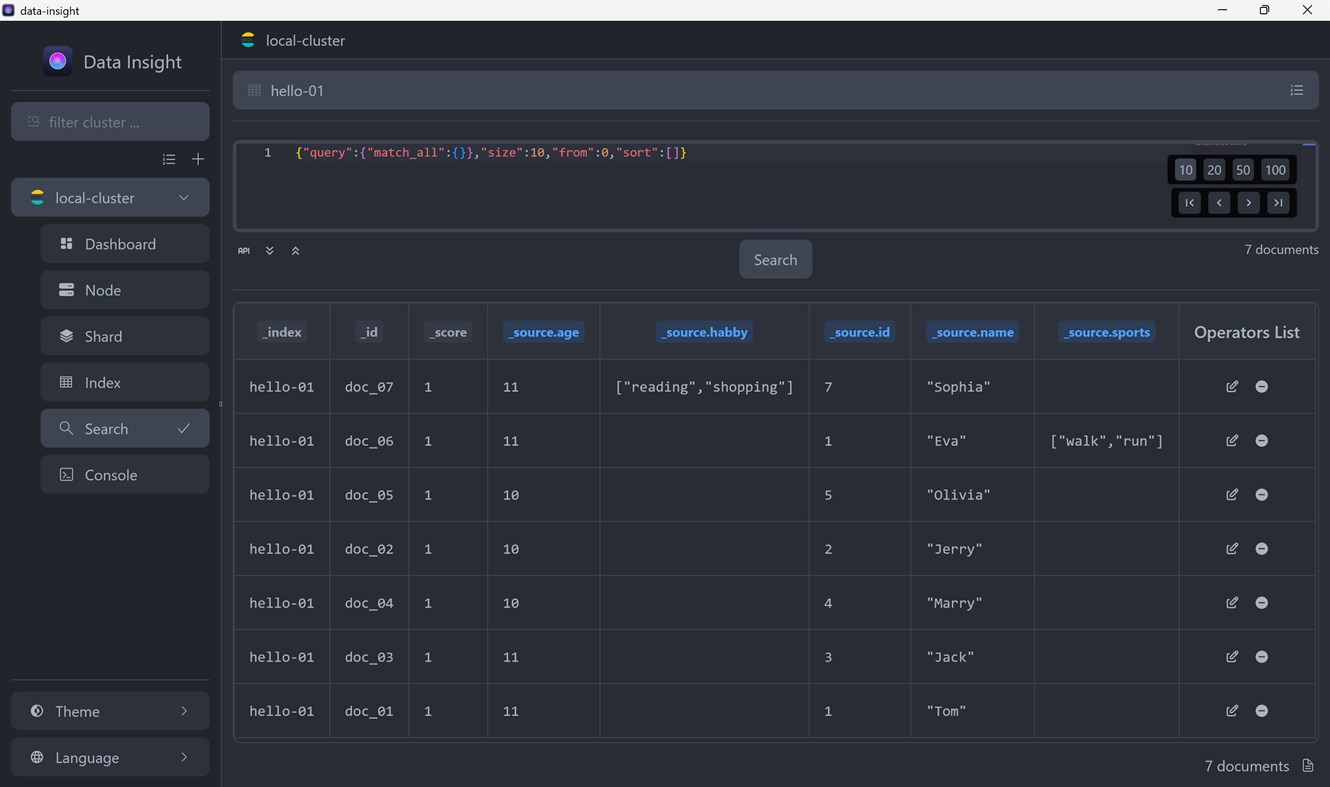Go to last page of results
The width and height of the screenshot is (1330, 787).
pyautogui.click(x=1278, y=202)
